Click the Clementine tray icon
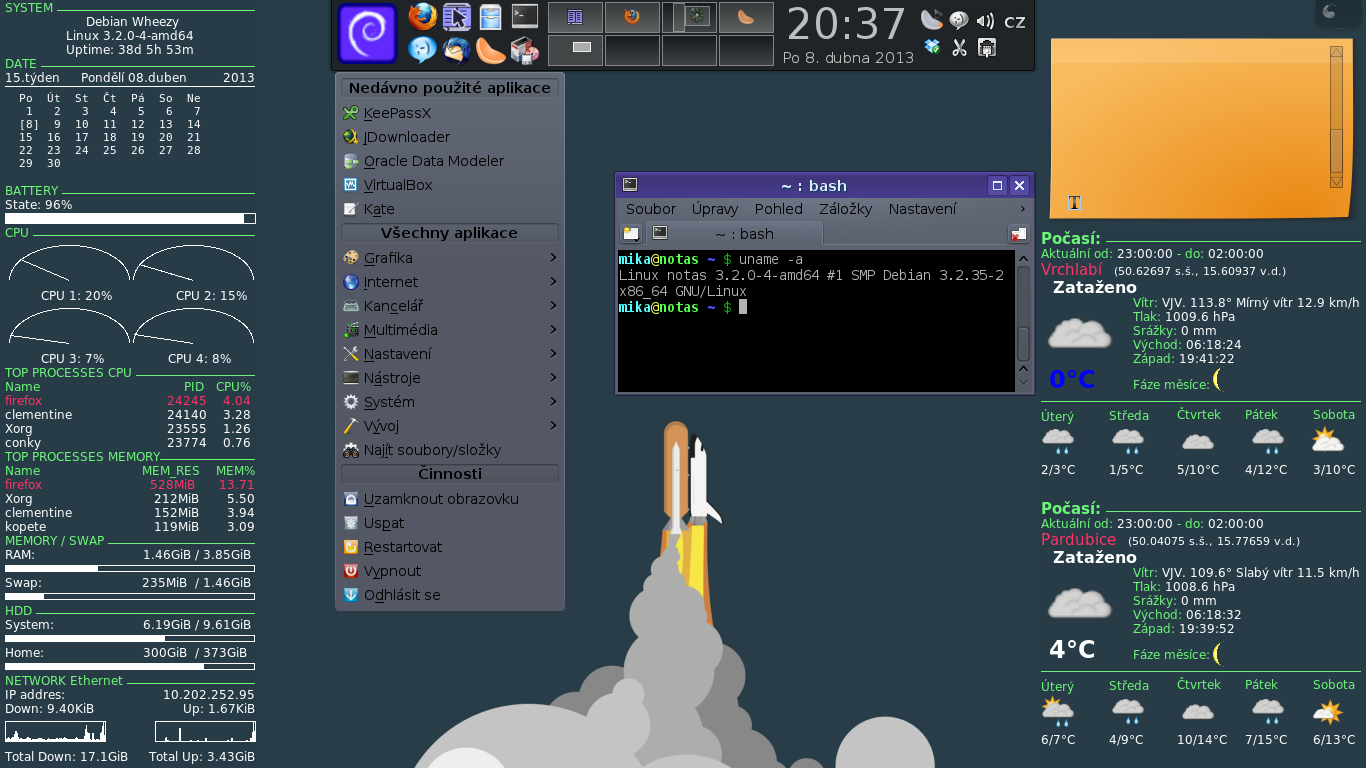This screenshot has width=1366, height=768. click(931, 20)
